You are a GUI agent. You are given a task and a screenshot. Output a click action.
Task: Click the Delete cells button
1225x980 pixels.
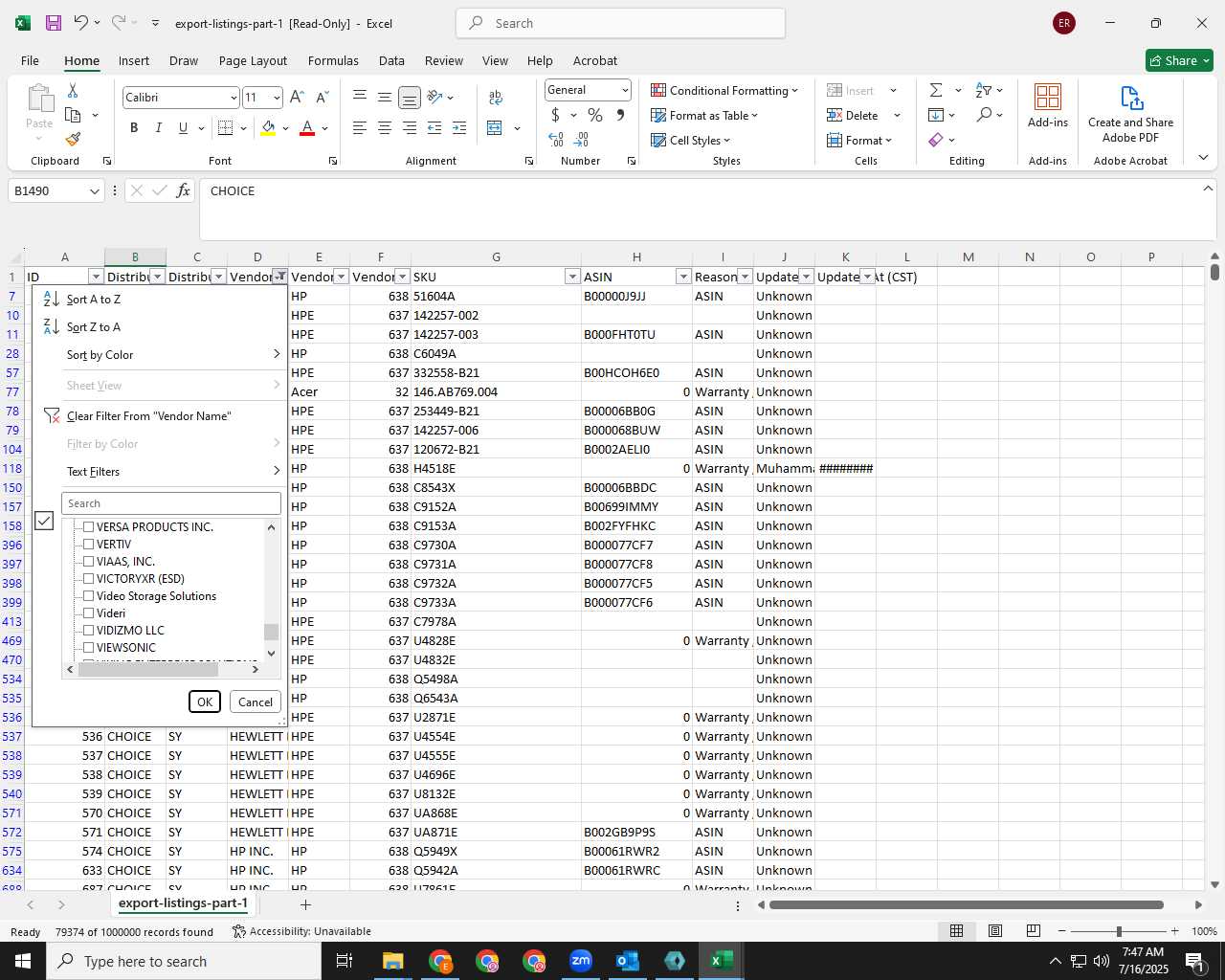tap(854, 115)
